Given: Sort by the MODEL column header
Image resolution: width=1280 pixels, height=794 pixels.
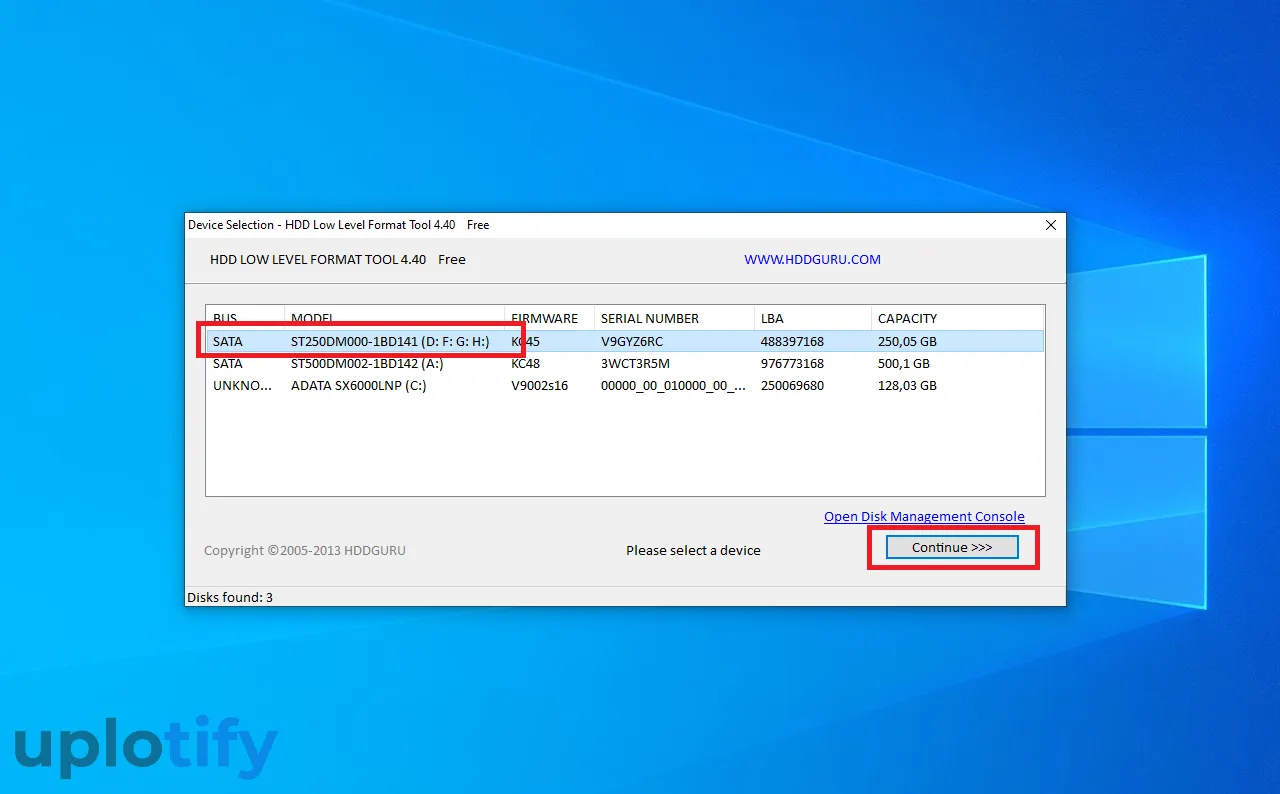Looking at the screenshot, I should [395, 318].
